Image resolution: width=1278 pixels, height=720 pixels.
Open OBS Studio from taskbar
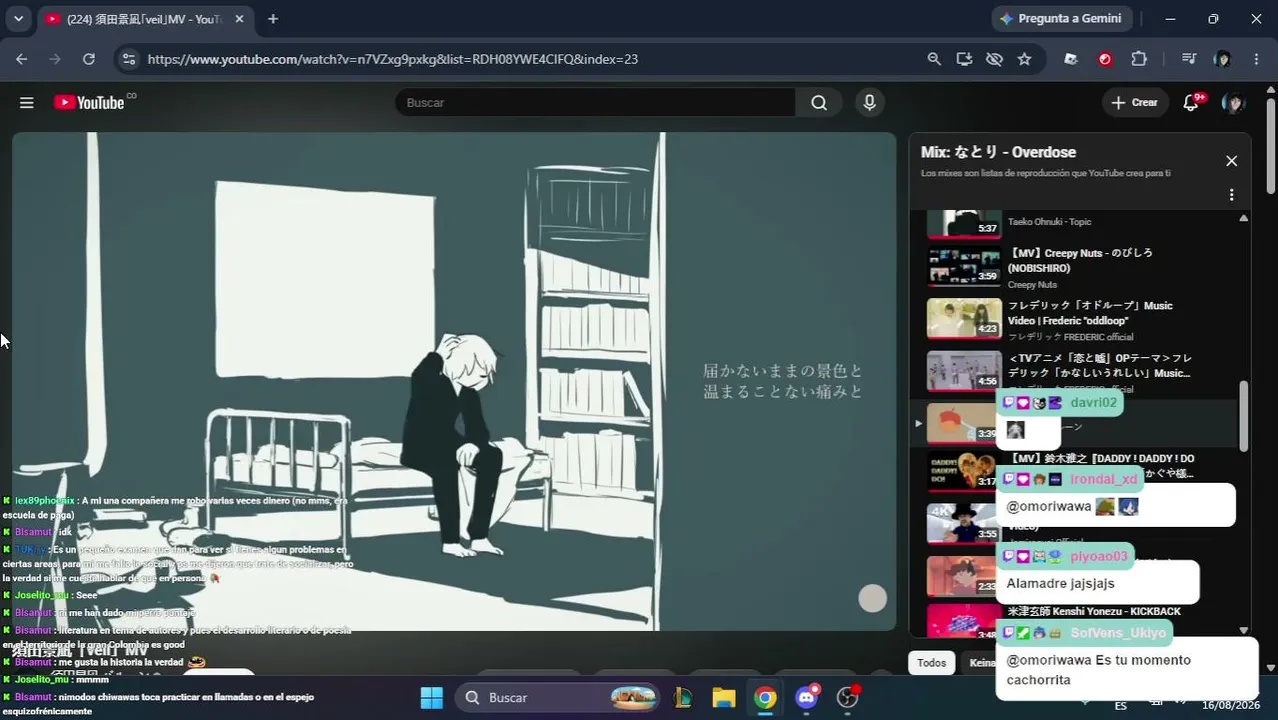(x=848, y=697)
